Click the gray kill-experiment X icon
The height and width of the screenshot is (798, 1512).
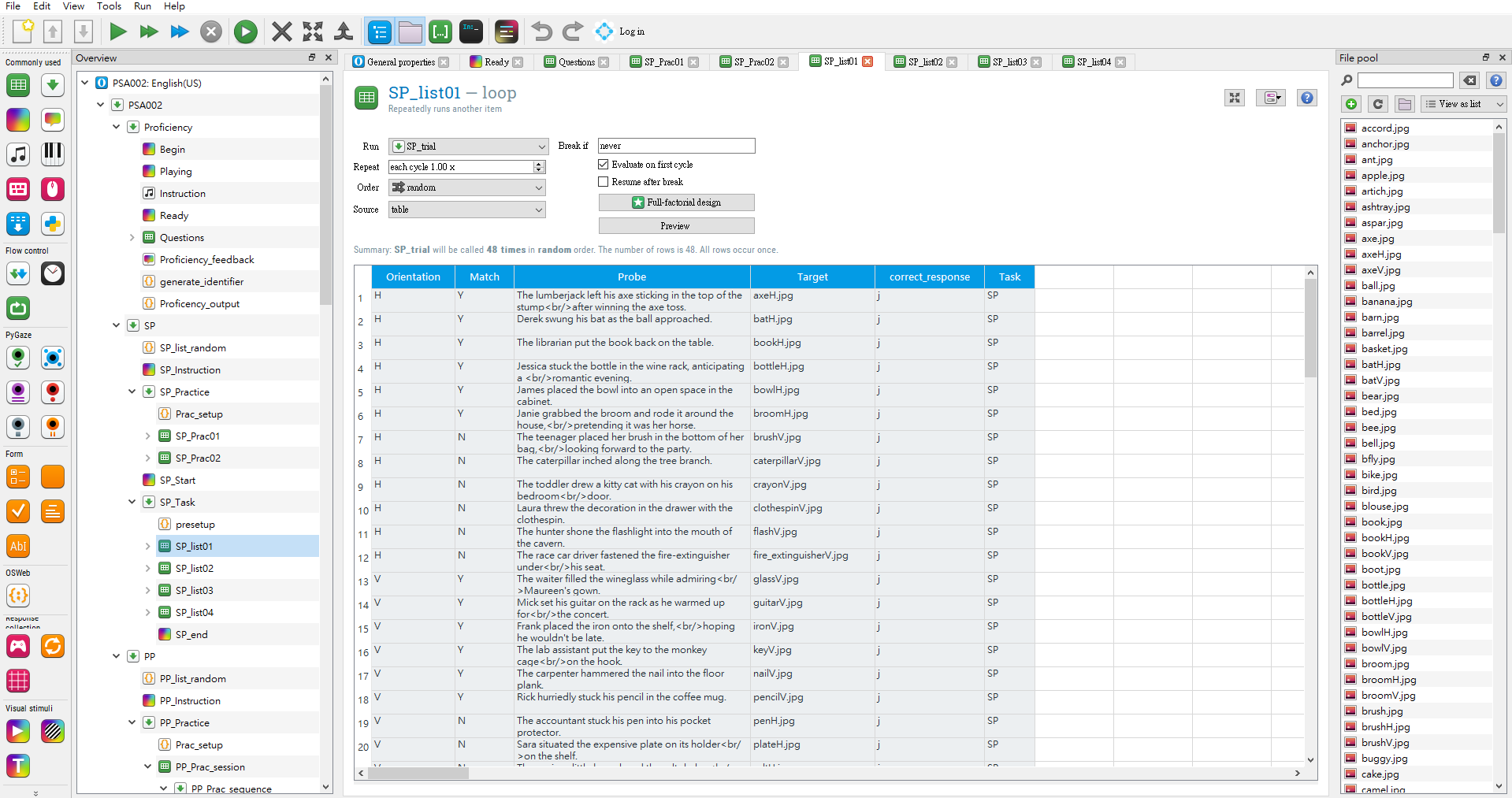(211, 32)
